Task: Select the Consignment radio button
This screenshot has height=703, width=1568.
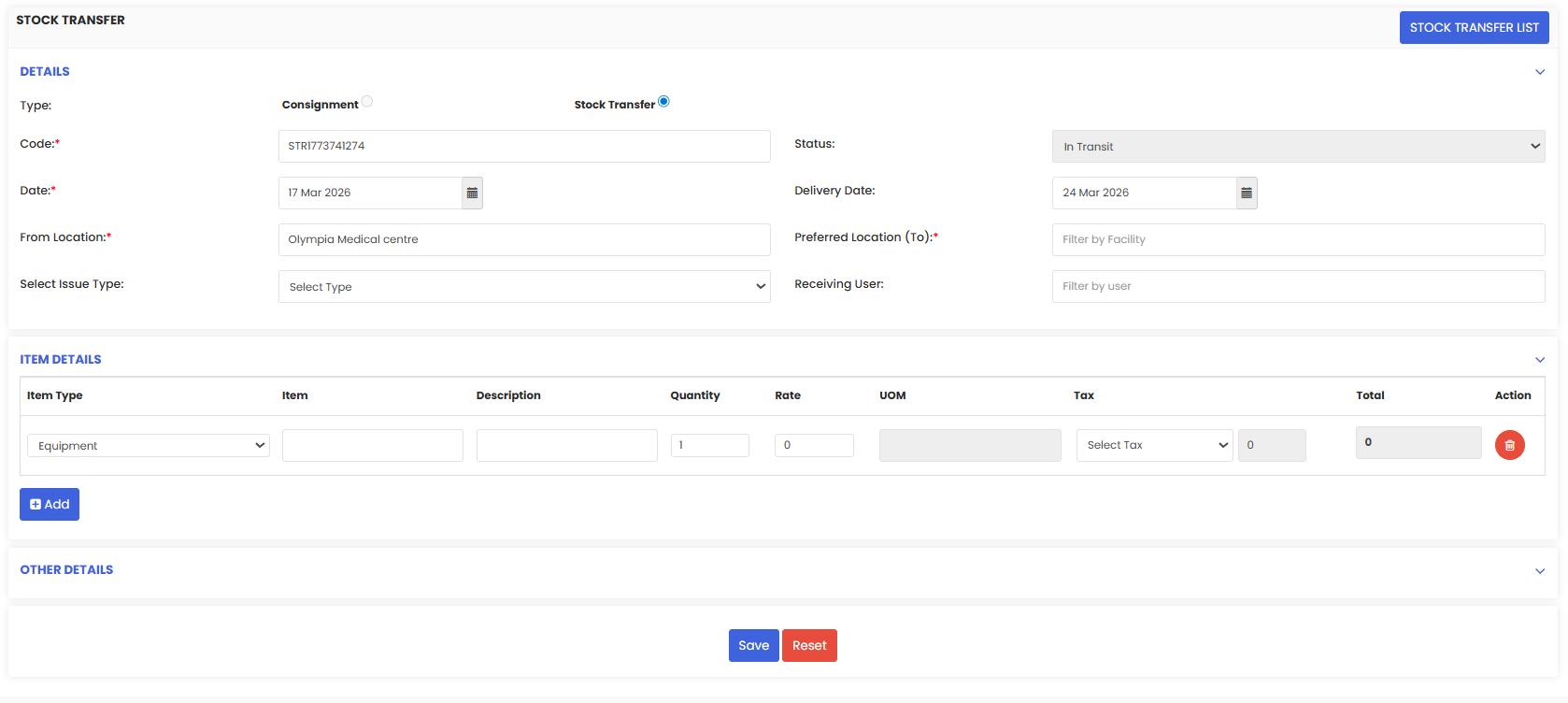Action: point(367,102)
